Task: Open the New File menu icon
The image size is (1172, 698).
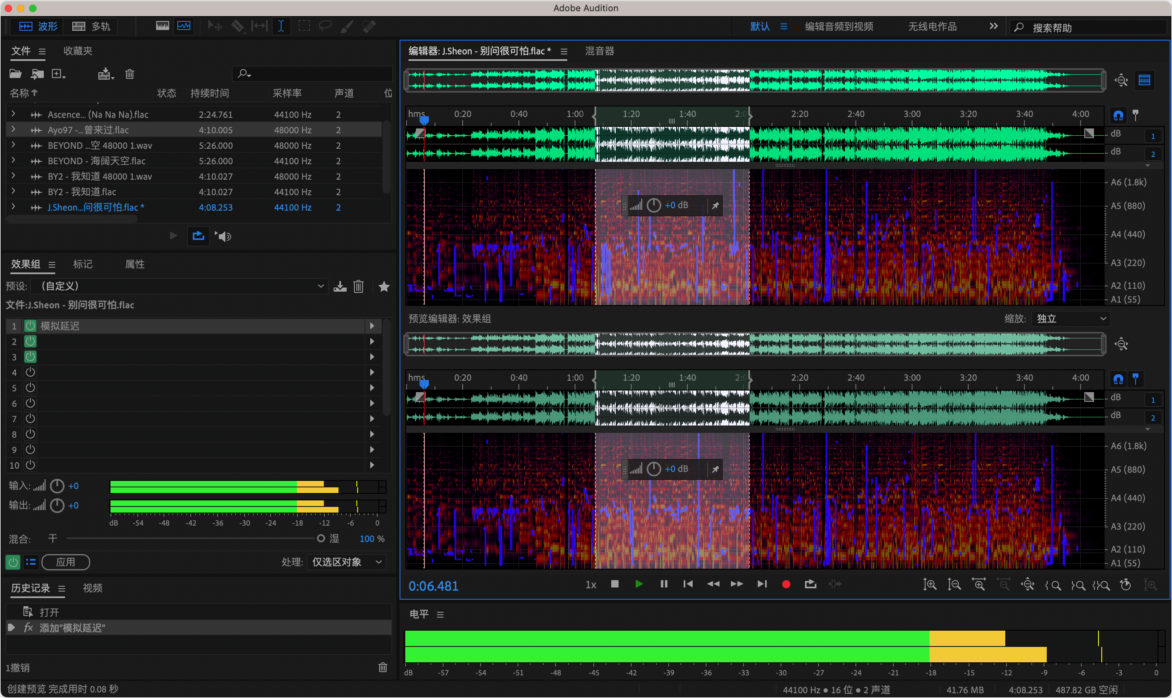Action: tap(58, 74)
